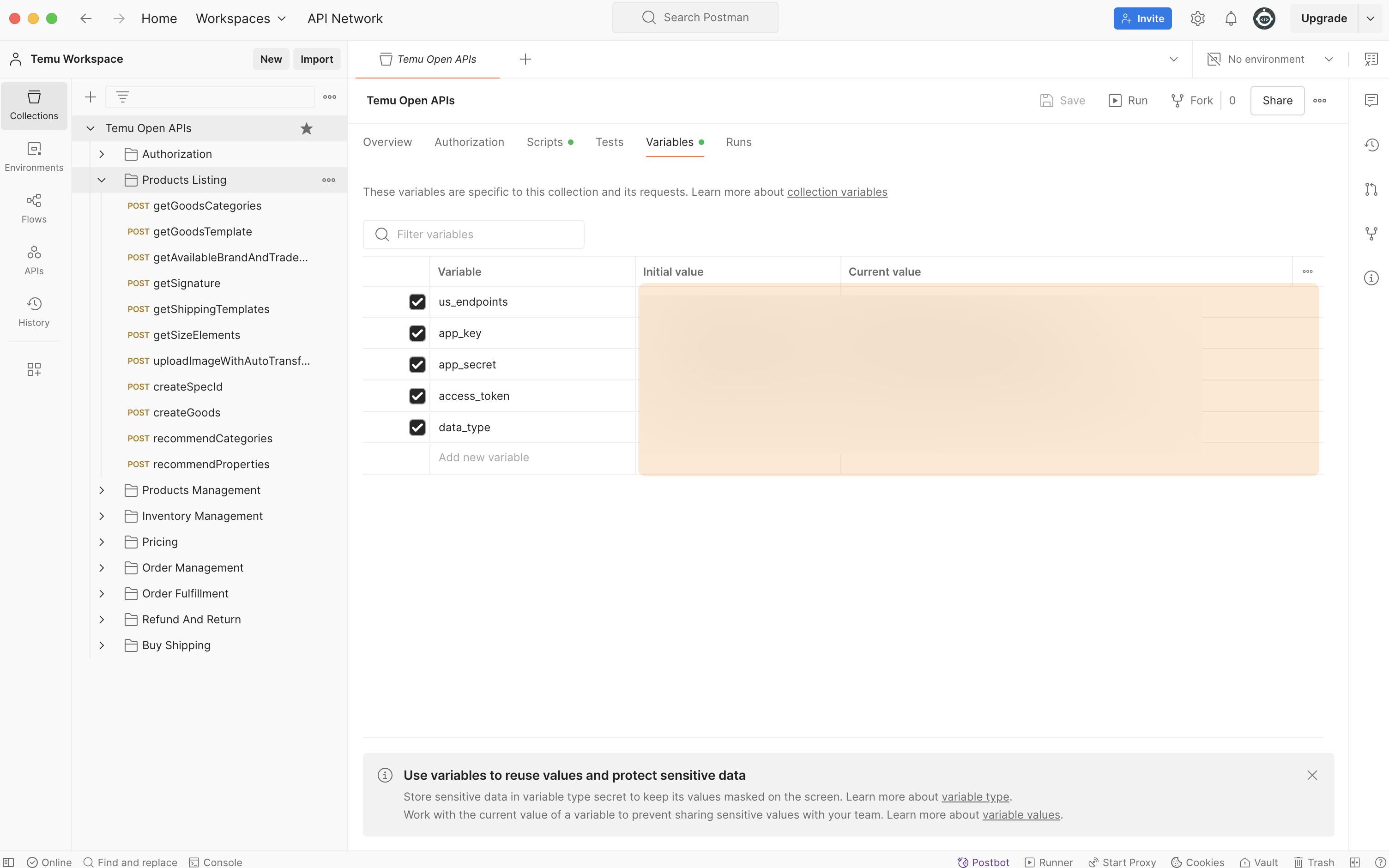Uncheck the app_secret variable checkbox

tap(417, 365)
